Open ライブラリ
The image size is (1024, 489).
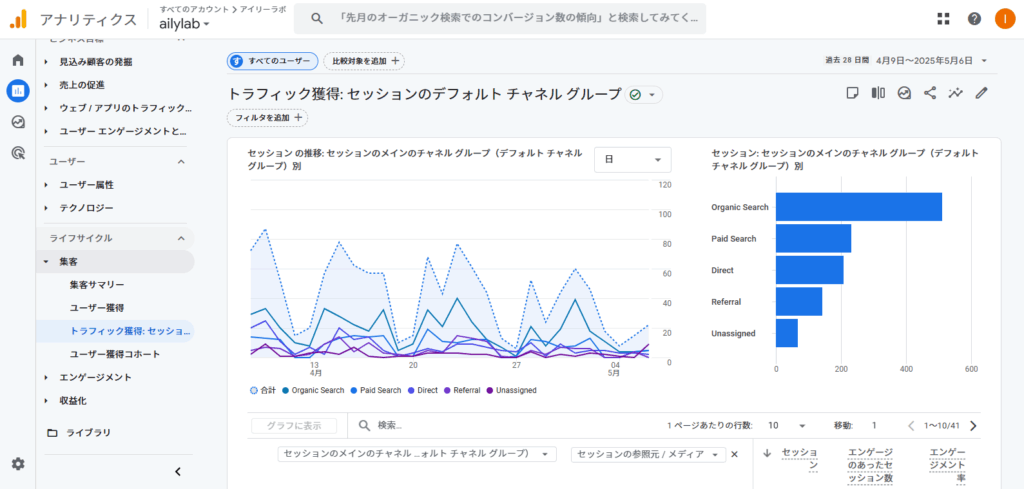tap(88, 433)
